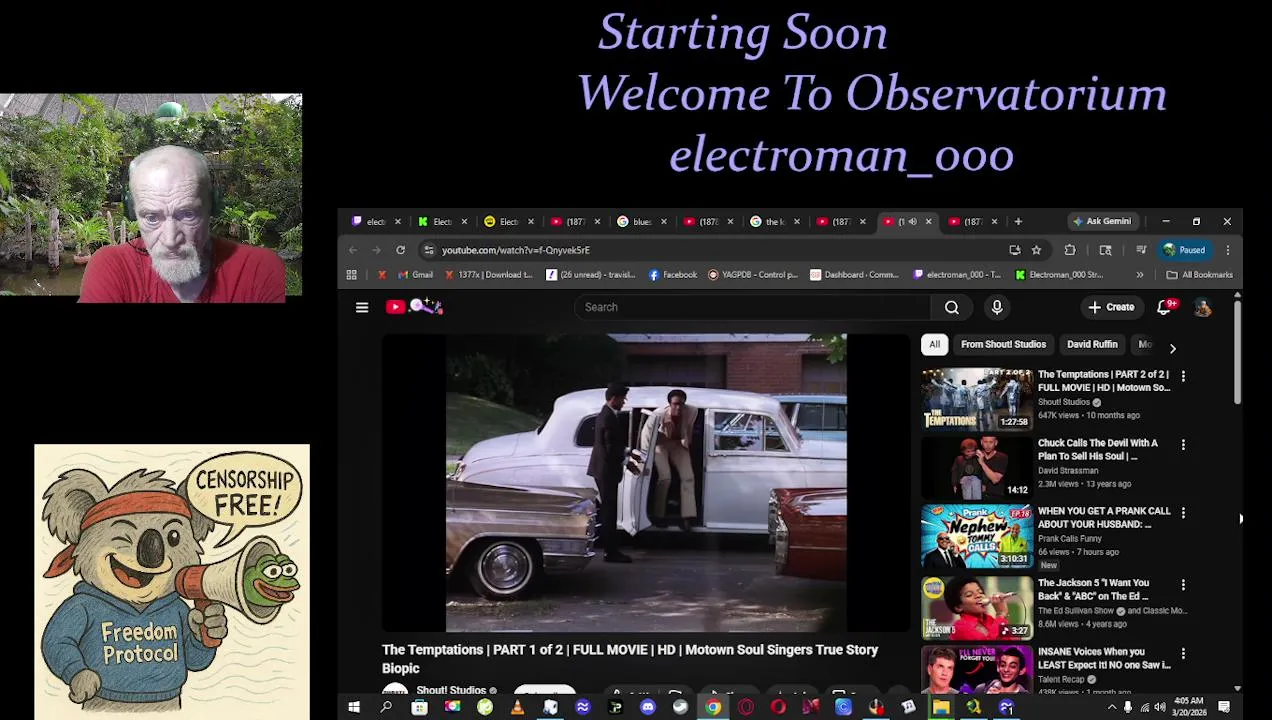Screen dimensions: 1272x720
Task: Open the YouTube account avatar menu
Action: [1203, 307]
